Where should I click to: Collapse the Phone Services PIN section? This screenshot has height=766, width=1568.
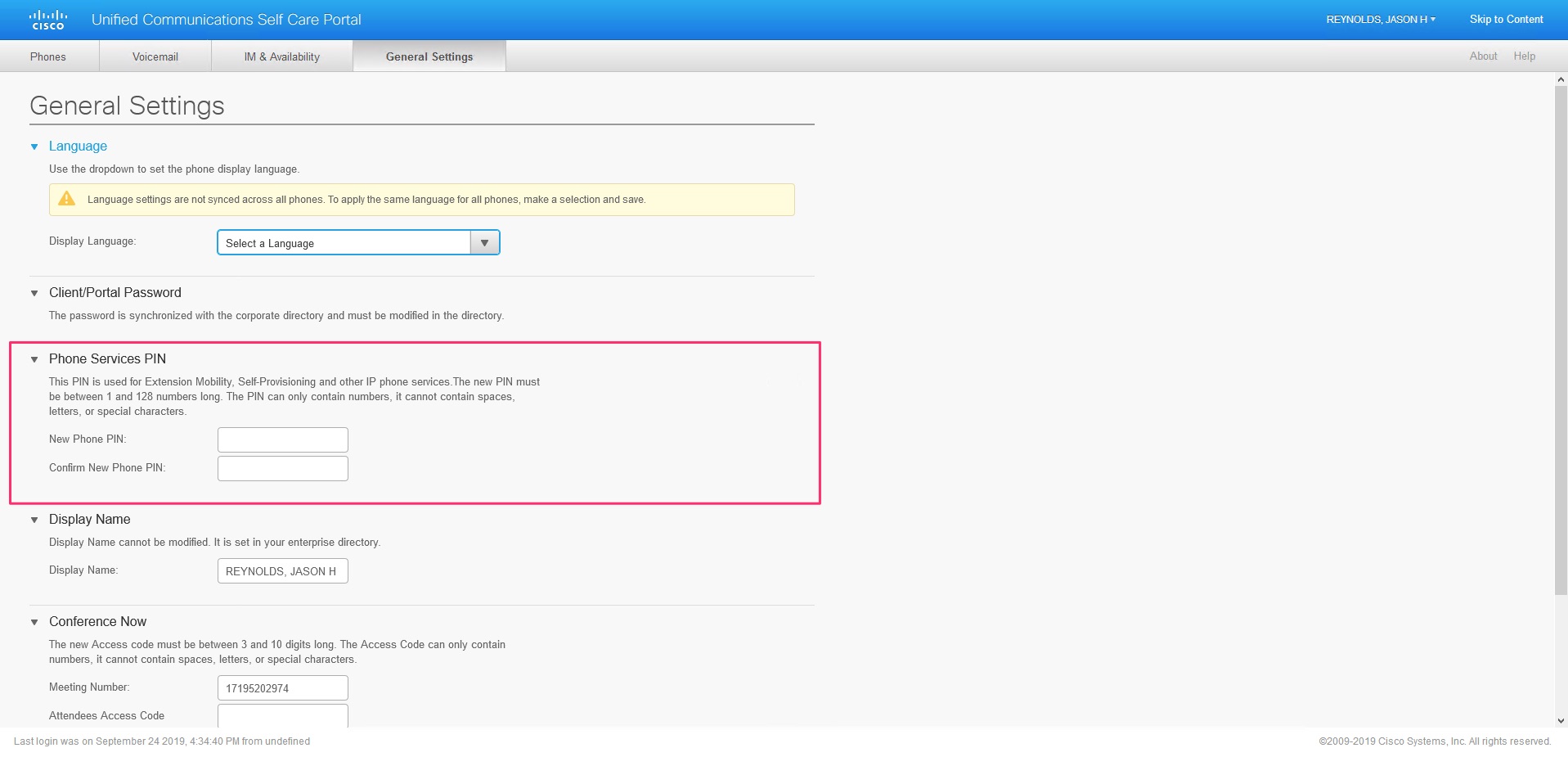(34, 359)
